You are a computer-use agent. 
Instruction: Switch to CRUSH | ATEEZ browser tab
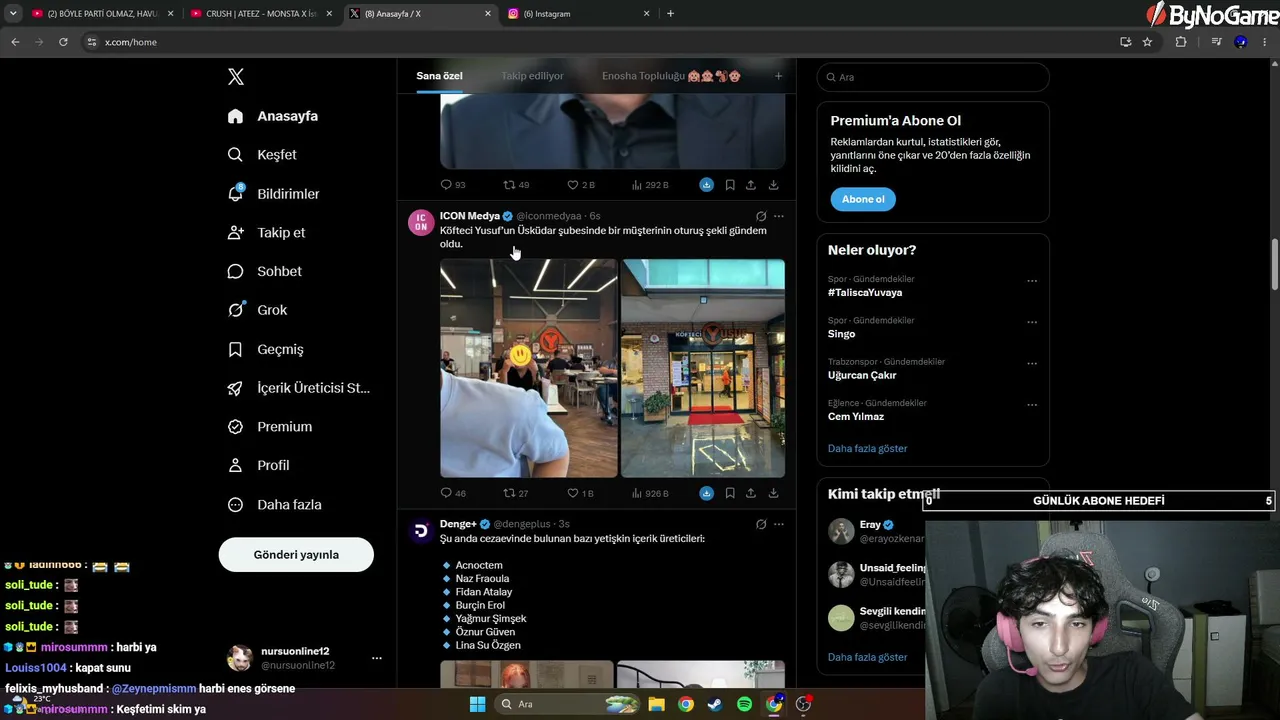click(261, 14)
